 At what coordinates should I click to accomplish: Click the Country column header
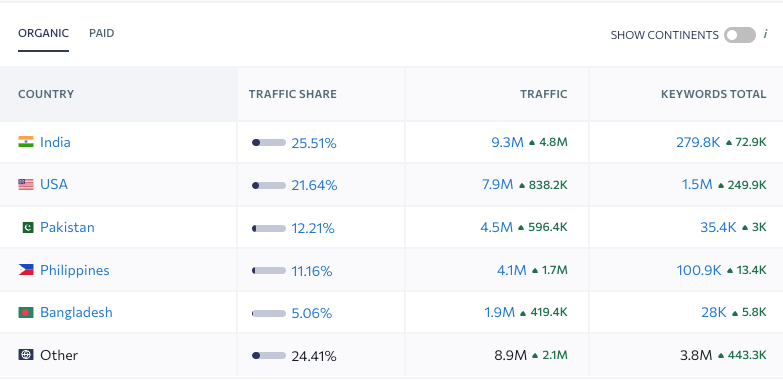(x=46, y=94)
